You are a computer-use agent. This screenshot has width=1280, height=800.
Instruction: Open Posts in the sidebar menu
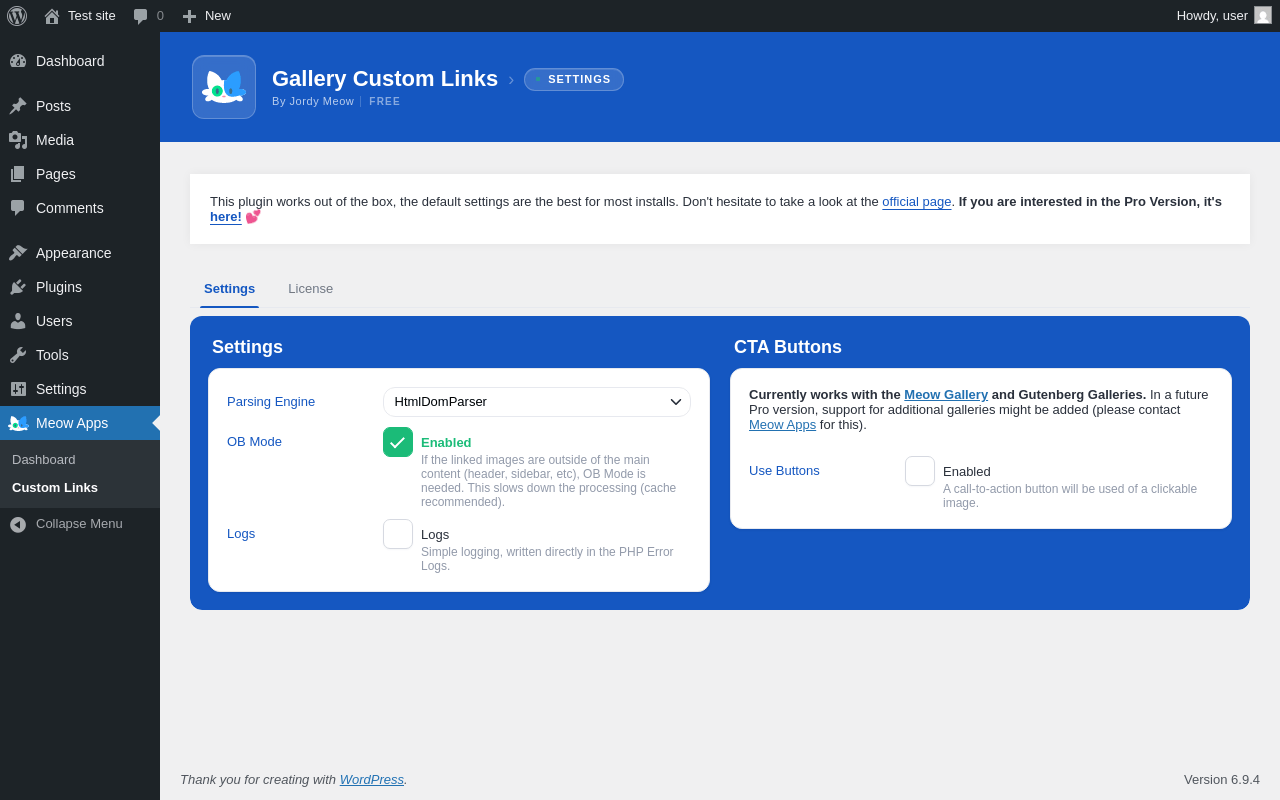point(80,106)
